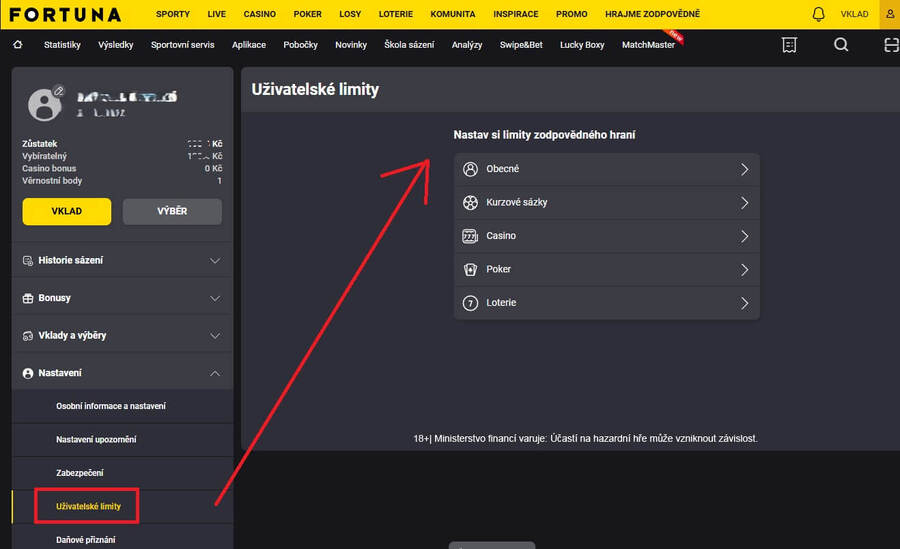The image size is (900, 549).
Task: Click yellow VKLAD deposit button
Action: [x=67, y=211]
